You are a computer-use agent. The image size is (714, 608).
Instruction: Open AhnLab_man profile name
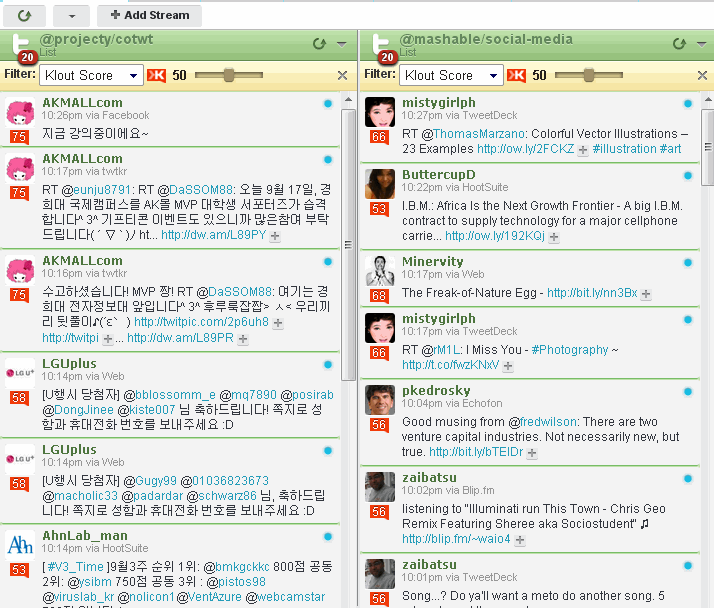click(85, 536)
